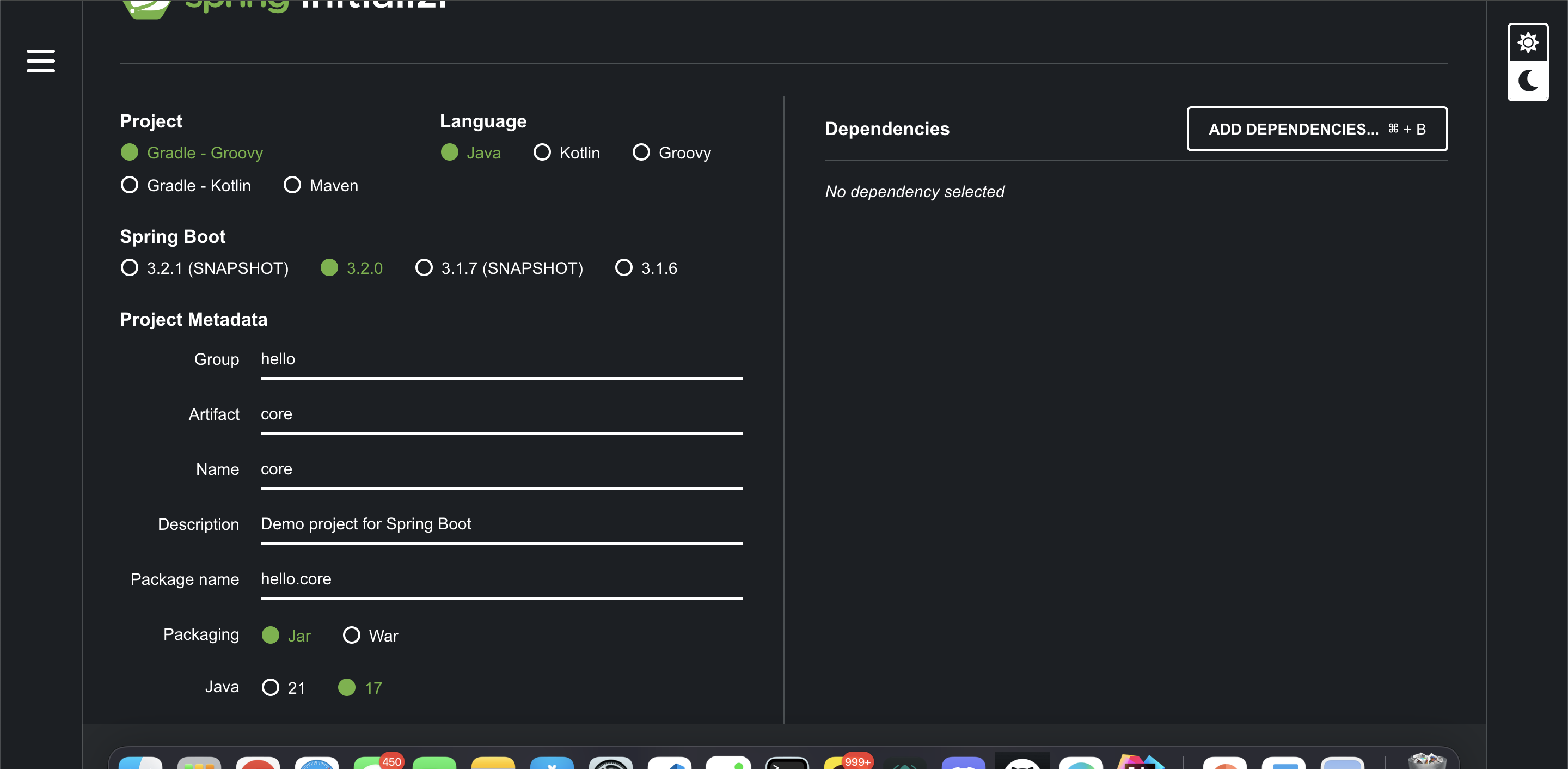The image size is (1568, 769).
Task: Select Spring Boot version 3.2.0
Action: (x=351, y=268)
